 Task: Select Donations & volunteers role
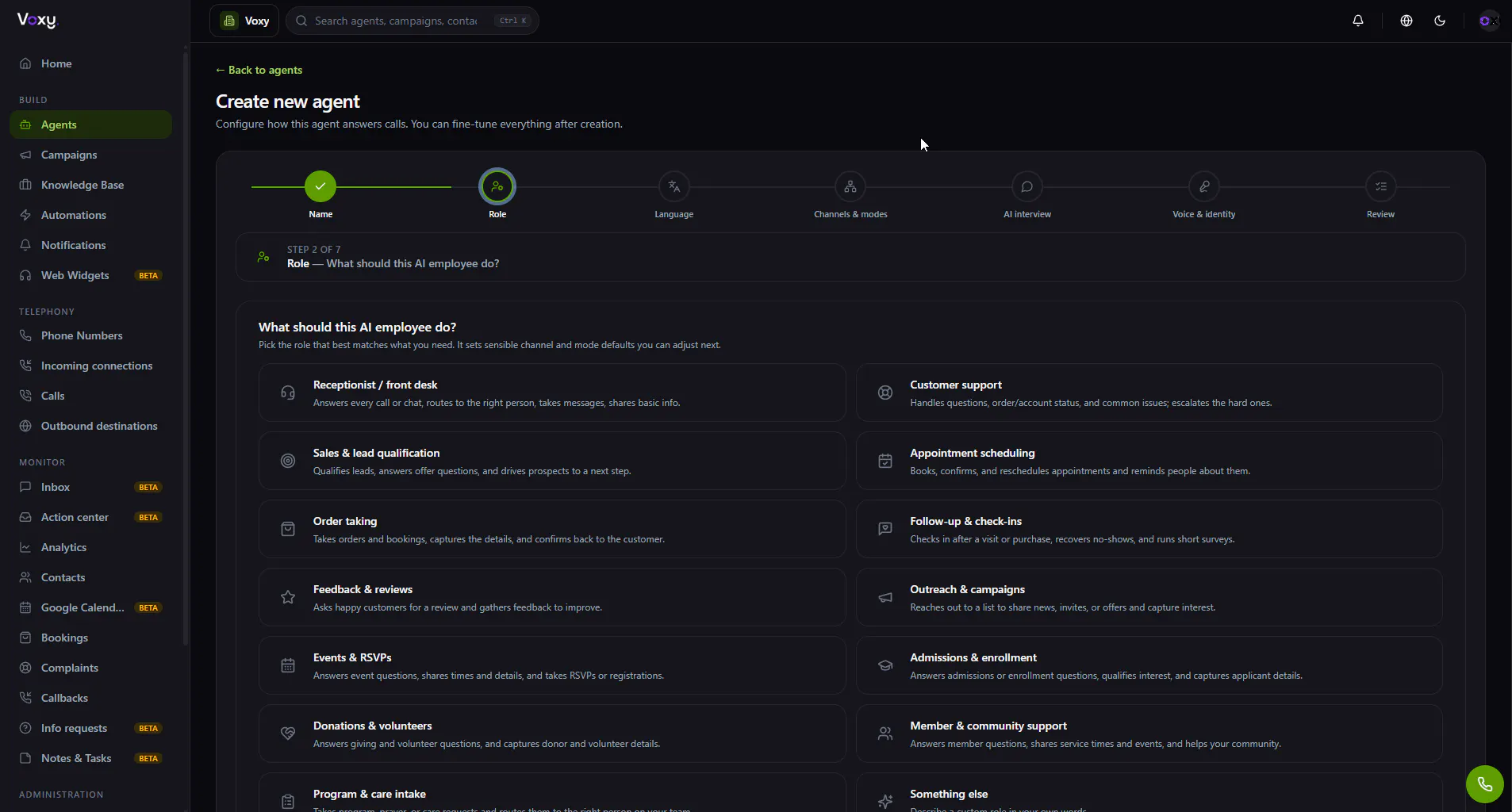[x=552, y=733]
